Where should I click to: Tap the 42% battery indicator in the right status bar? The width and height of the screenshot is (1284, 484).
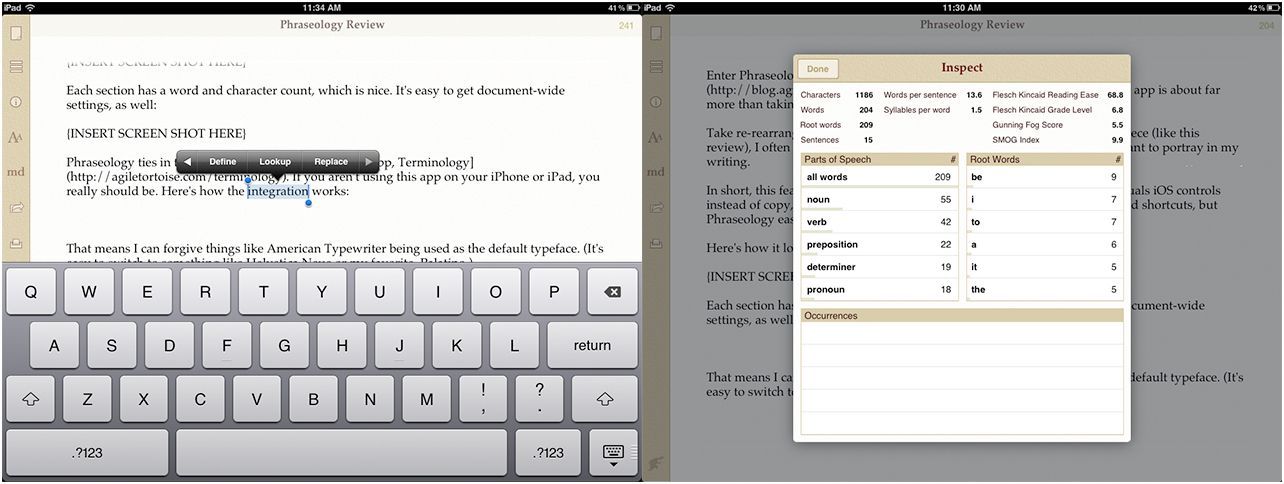pos(1264,7)
